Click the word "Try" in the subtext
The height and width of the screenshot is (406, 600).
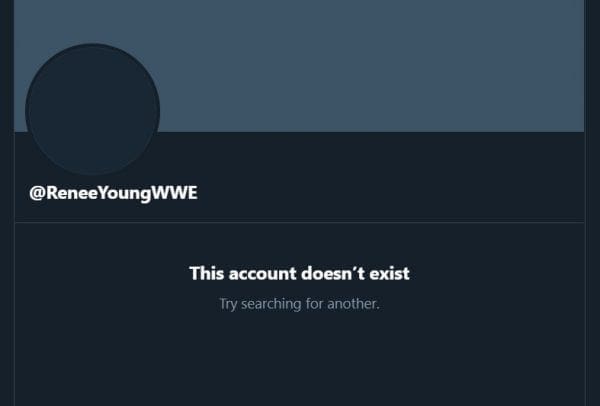point(229,302)
